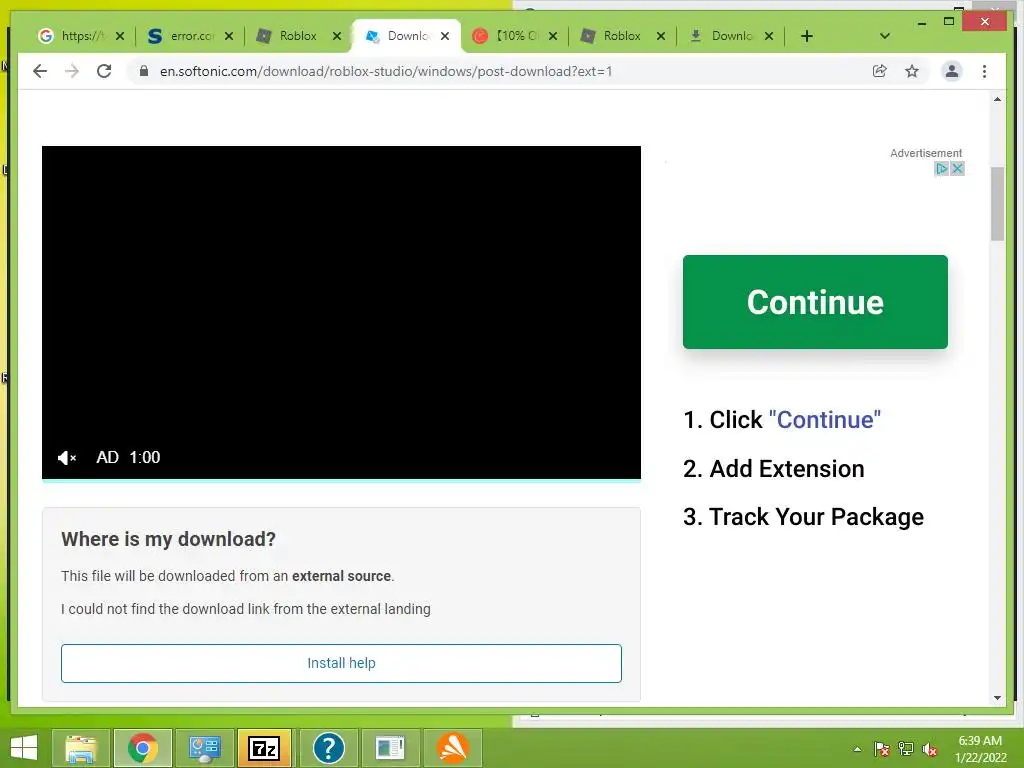
Task: Open the AdChoices triangle icon
Action: pos(941,168)
